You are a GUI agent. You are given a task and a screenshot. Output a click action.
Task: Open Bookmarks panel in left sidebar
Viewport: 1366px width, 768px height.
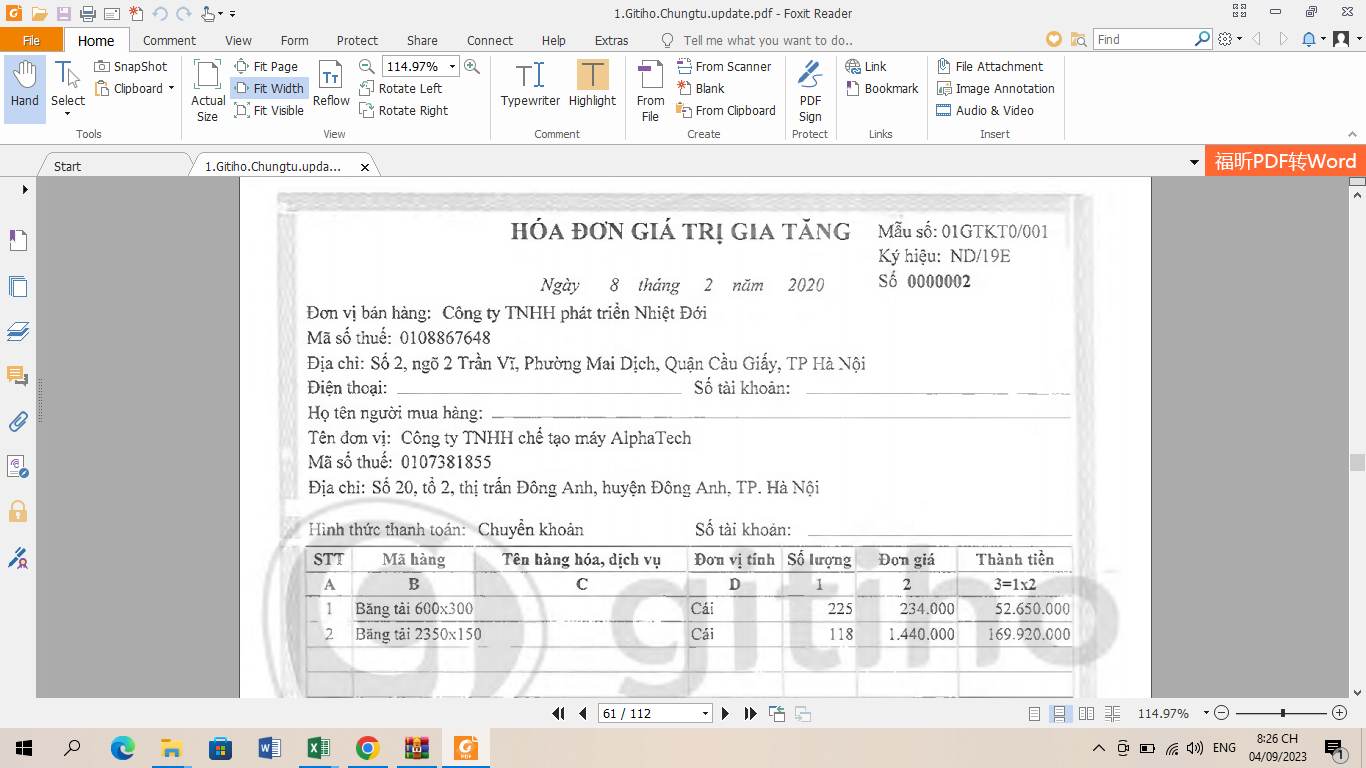(x=18, y=241)
